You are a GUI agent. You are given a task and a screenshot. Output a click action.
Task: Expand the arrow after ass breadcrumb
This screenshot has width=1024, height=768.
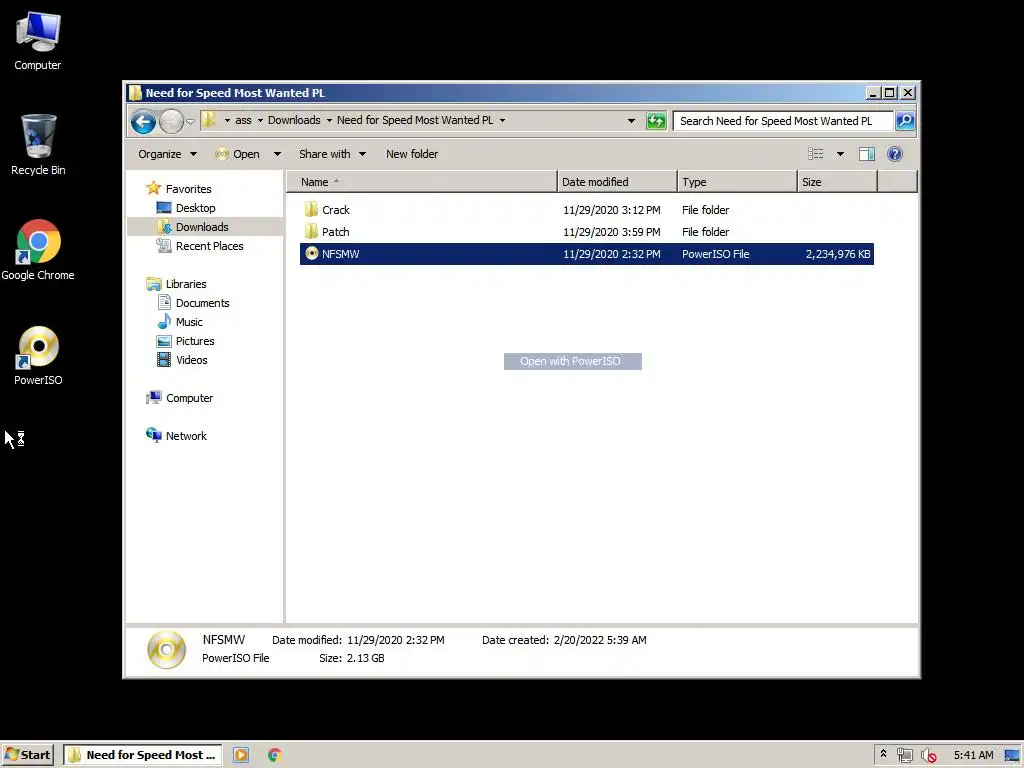[x=260, y=120]
